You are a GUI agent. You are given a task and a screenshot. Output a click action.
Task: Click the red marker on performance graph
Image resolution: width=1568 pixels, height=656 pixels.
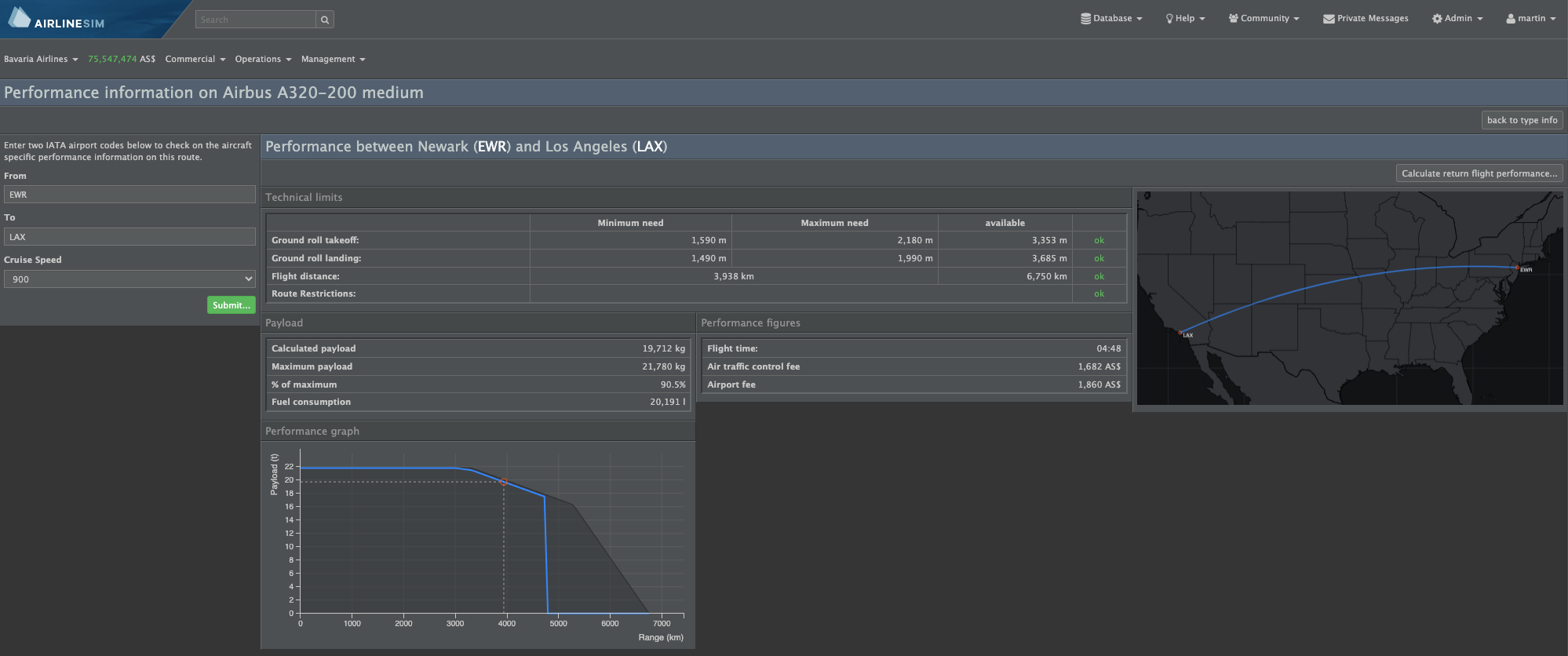[504, 482]
